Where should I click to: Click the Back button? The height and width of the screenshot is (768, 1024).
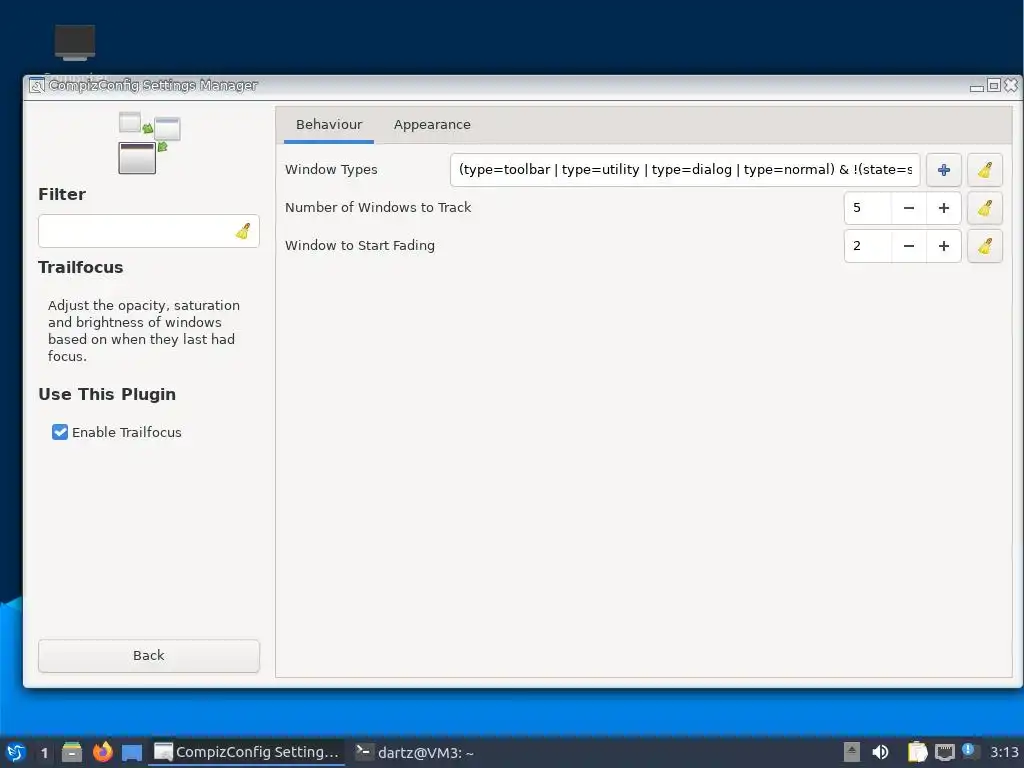pyautogui.click(x=149, y=656)
